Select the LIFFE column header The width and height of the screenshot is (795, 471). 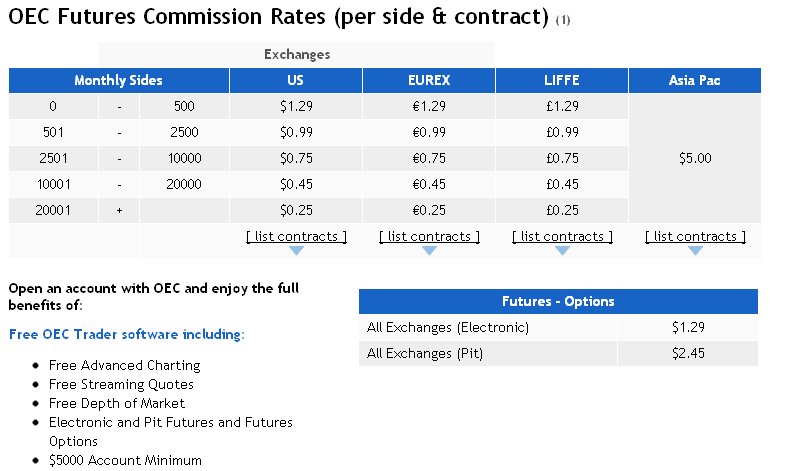click(x=562, y=81)
